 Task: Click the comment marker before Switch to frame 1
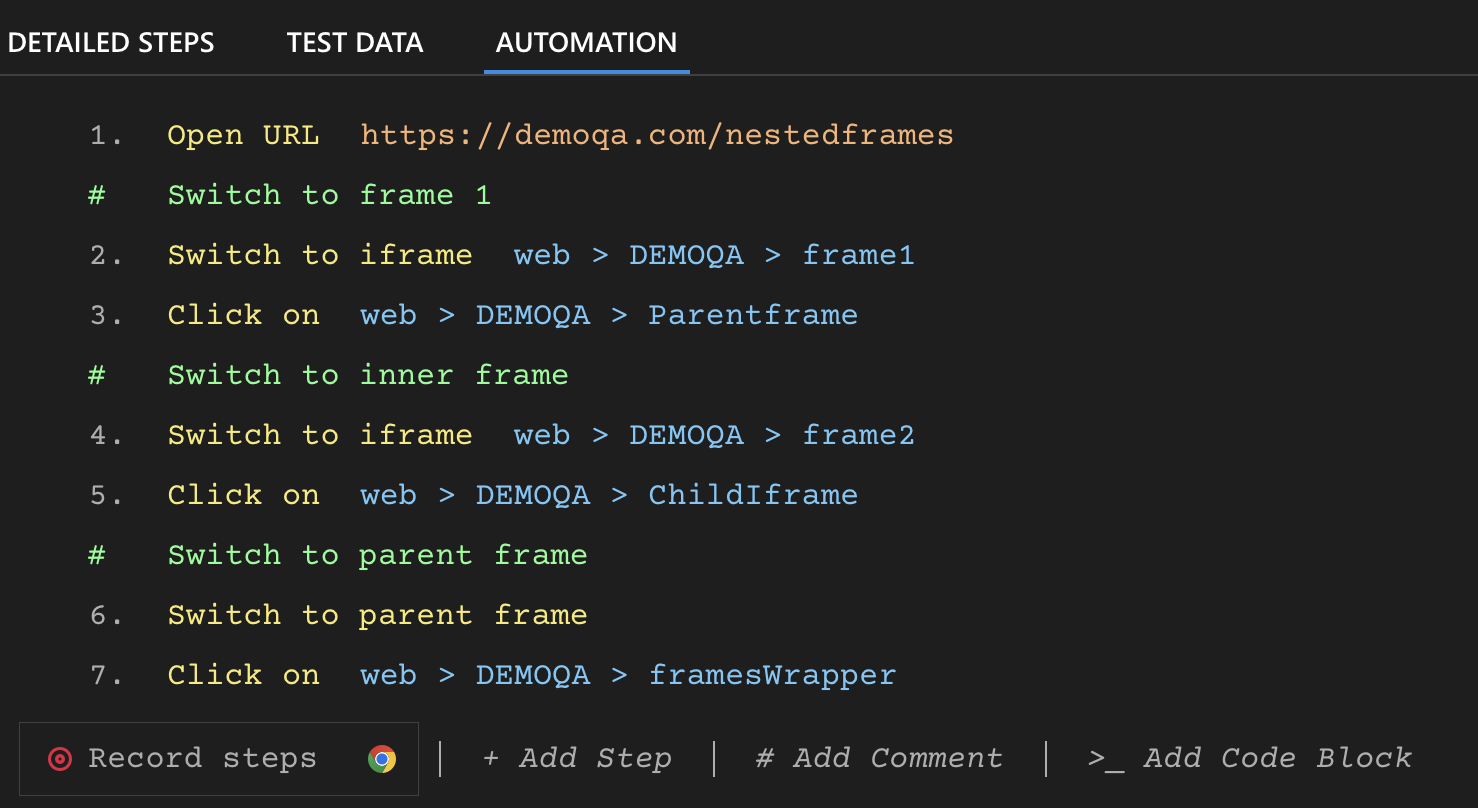pos(95,194)
